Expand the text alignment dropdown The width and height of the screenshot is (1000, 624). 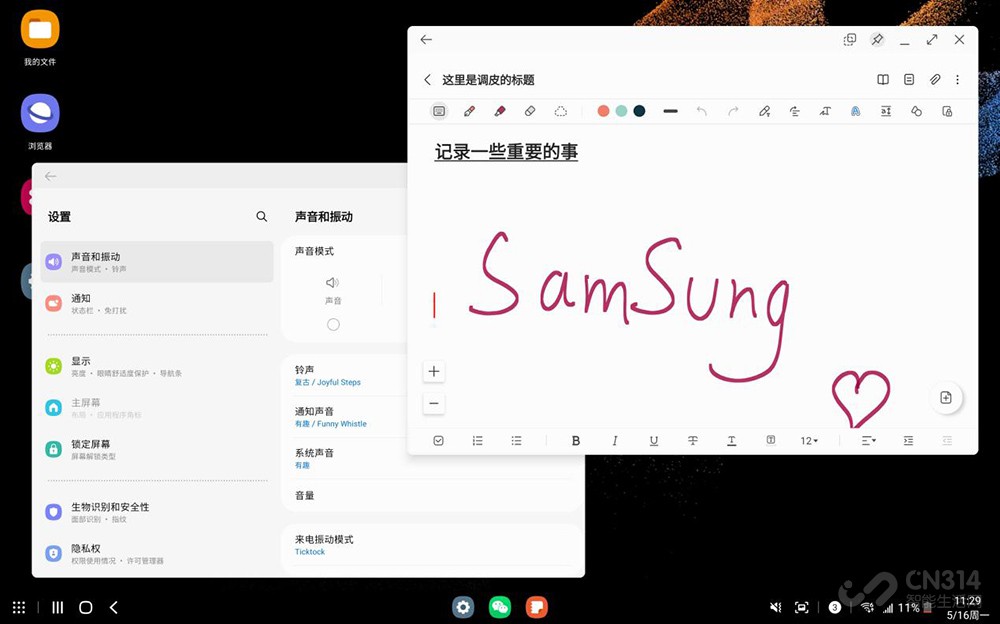[x=868, y=441]
